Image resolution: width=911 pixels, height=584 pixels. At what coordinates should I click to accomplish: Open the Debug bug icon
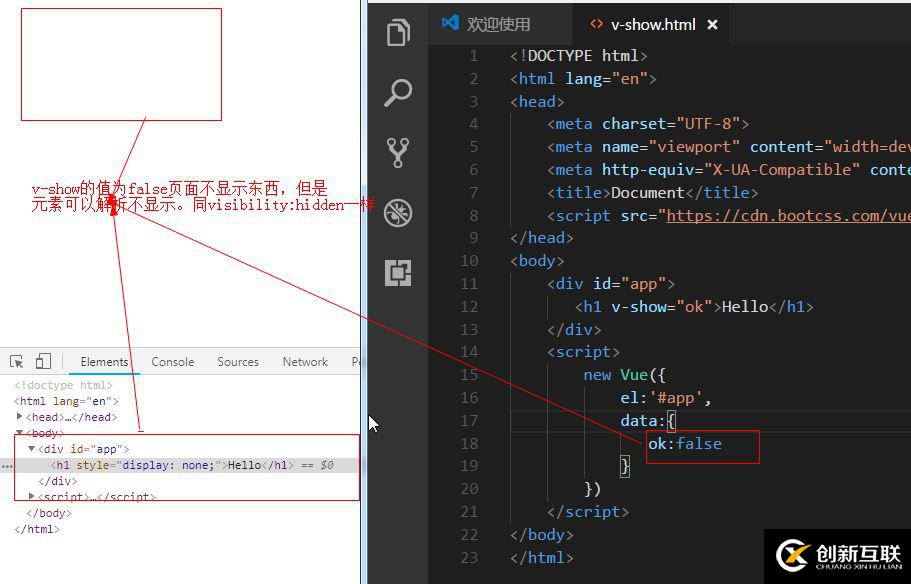[399, 213]
